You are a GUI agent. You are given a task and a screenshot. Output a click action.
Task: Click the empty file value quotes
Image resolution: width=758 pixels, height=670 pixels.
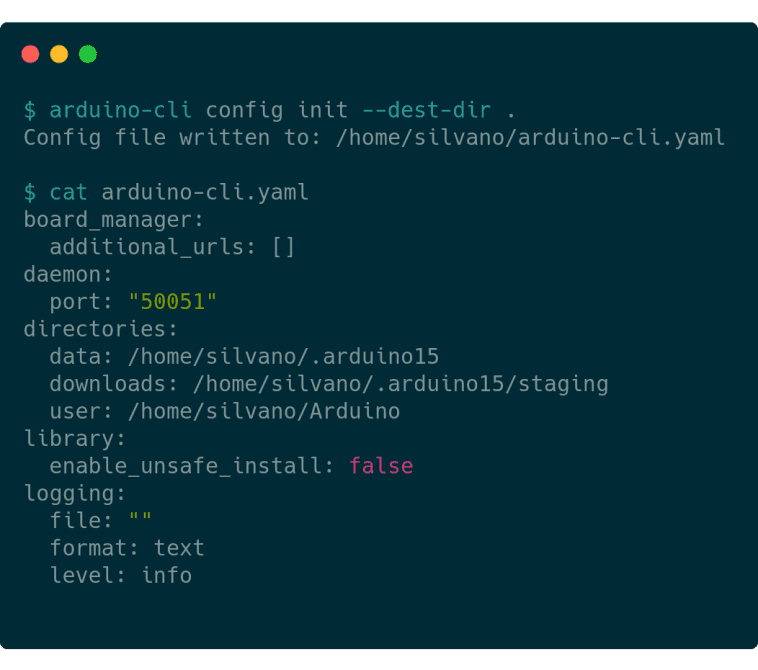[140, 518]
